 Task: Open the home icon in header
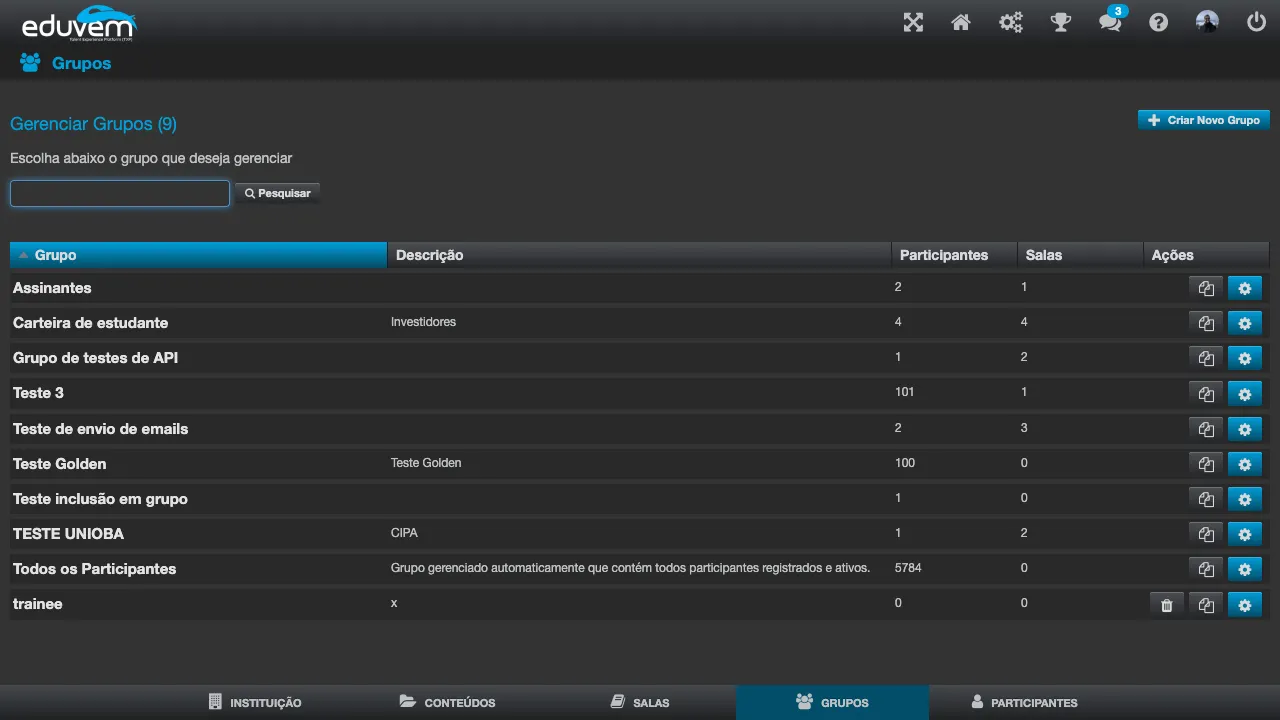coord(961,22)
